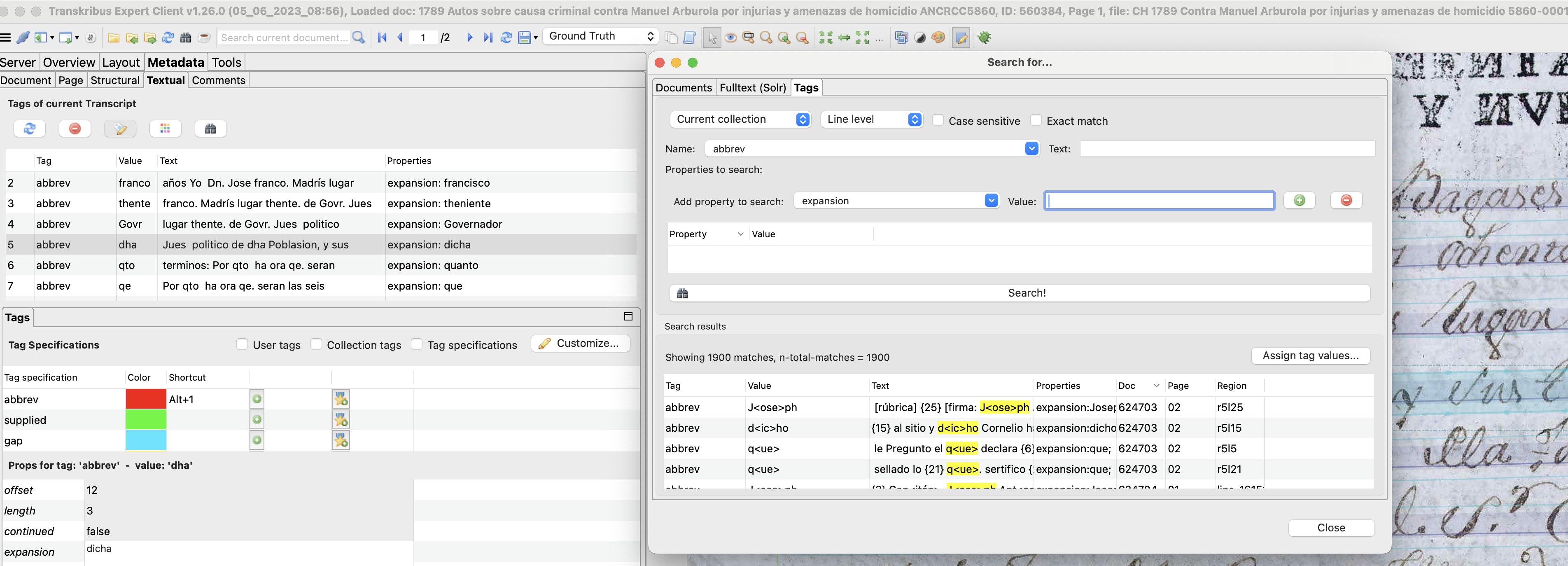This screenshot has width=1568, height=566.
Task: Click the zoom out magnifier icon
Action: click(802, 38)
